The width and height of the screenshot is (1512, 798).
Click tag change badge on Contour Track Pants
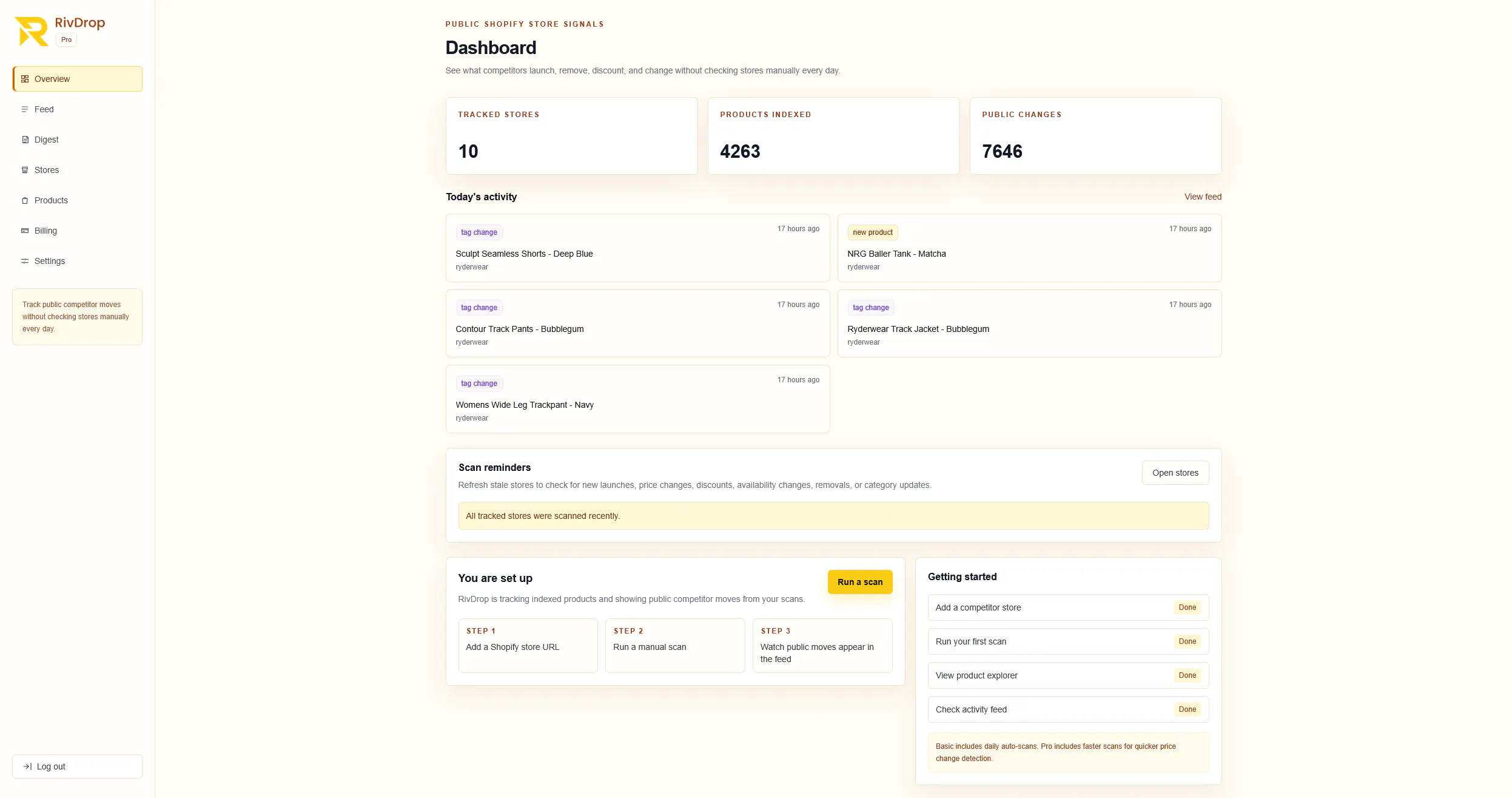(x=479, y=308)
